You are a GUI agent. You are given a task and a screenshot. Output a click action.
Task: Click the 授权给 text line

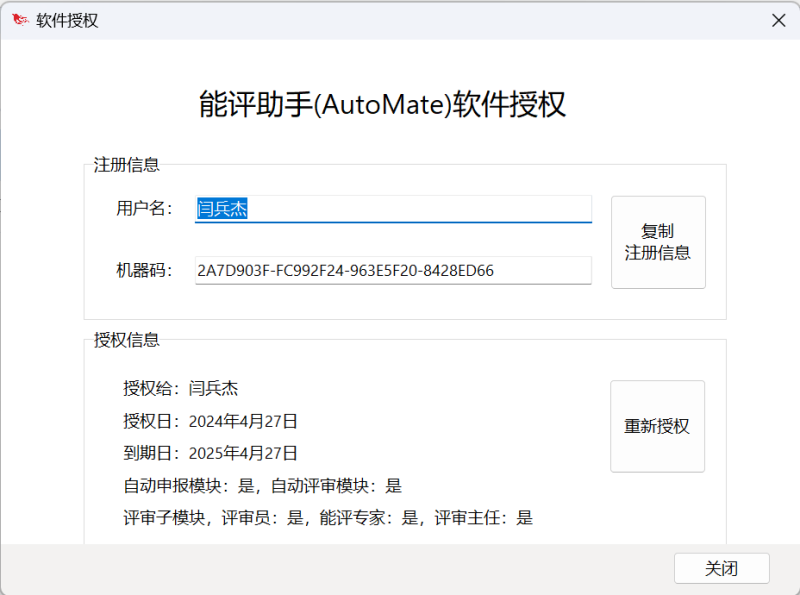181,388
